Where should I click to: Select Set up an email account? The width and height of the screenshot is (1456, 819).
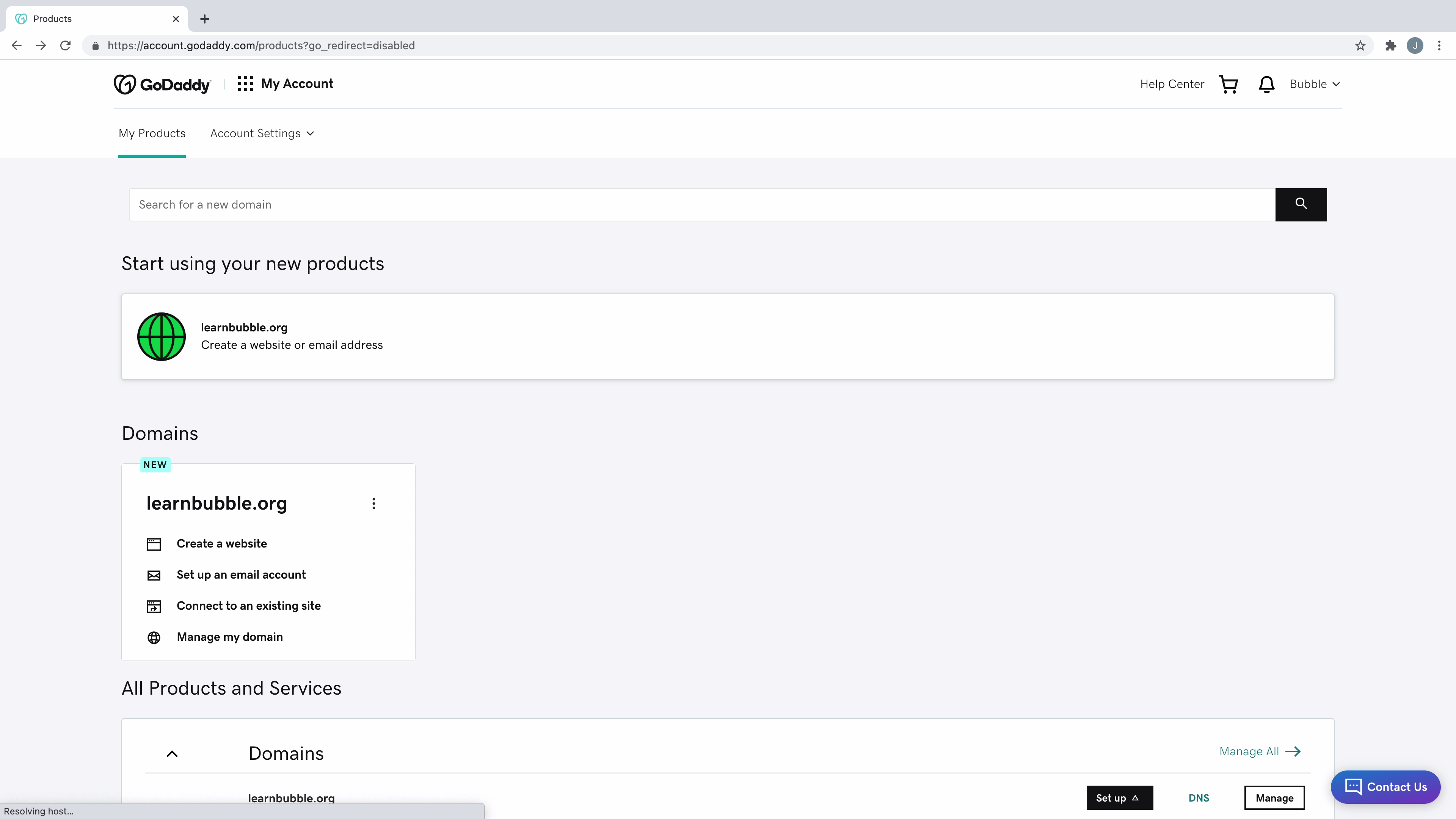[x=242, y=574]
